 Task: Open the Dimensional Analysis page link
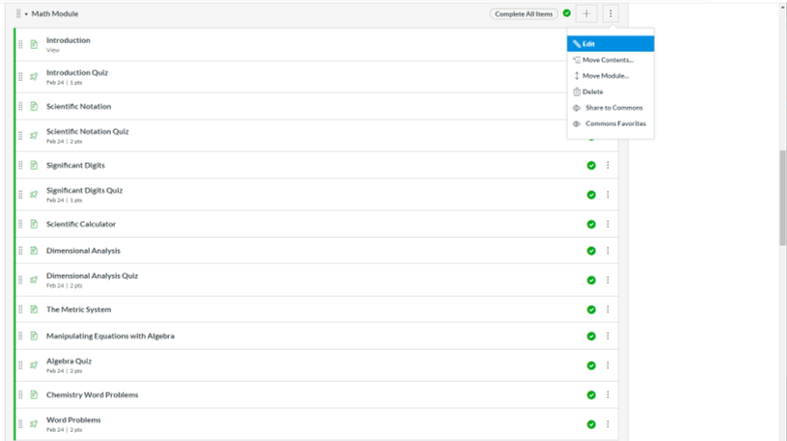[x=82, y=251]
